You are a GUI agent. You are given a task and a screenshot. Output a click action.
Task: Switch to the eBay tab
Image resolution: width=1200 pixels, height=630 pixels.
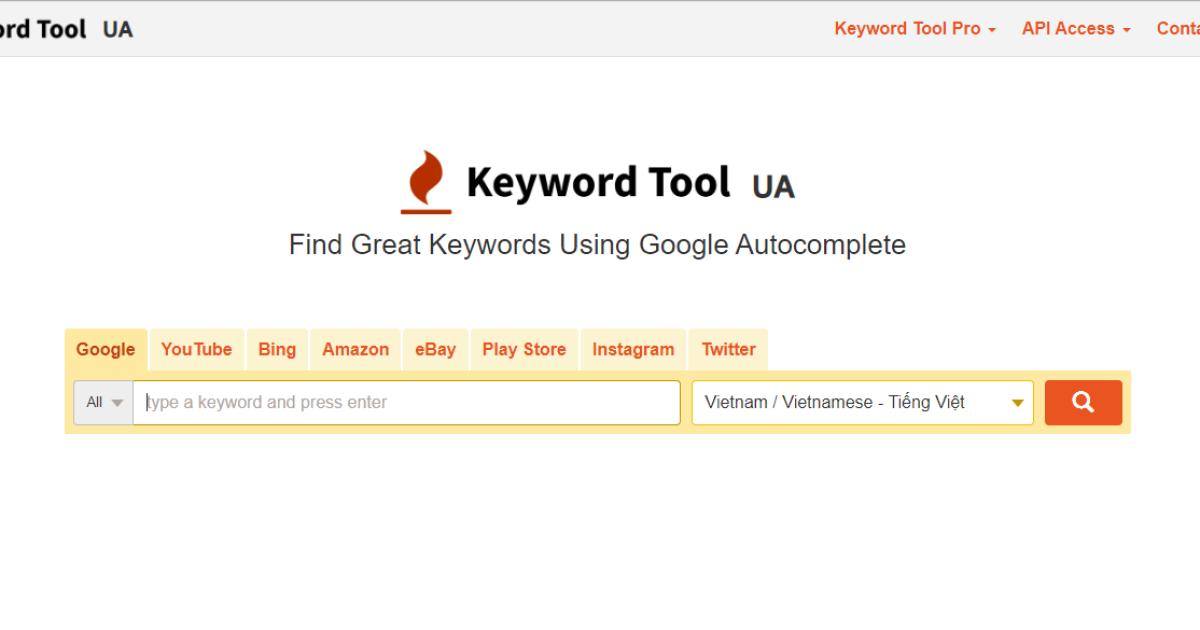[x=435, y=349]
